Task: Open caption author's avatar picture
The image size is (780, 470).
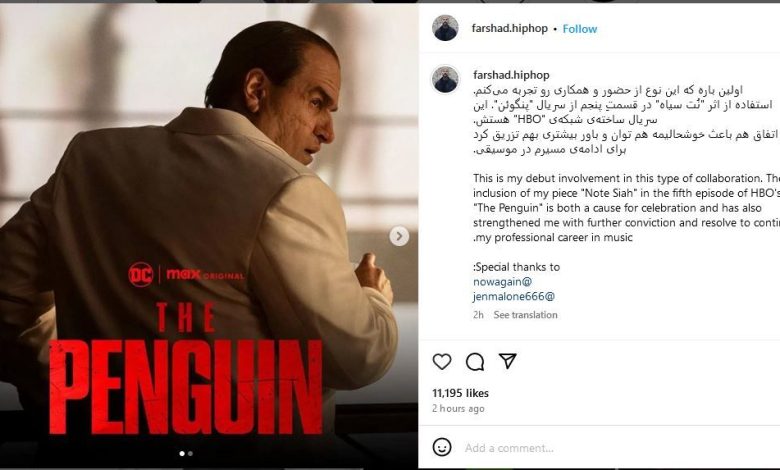Action: coord(445,79)
